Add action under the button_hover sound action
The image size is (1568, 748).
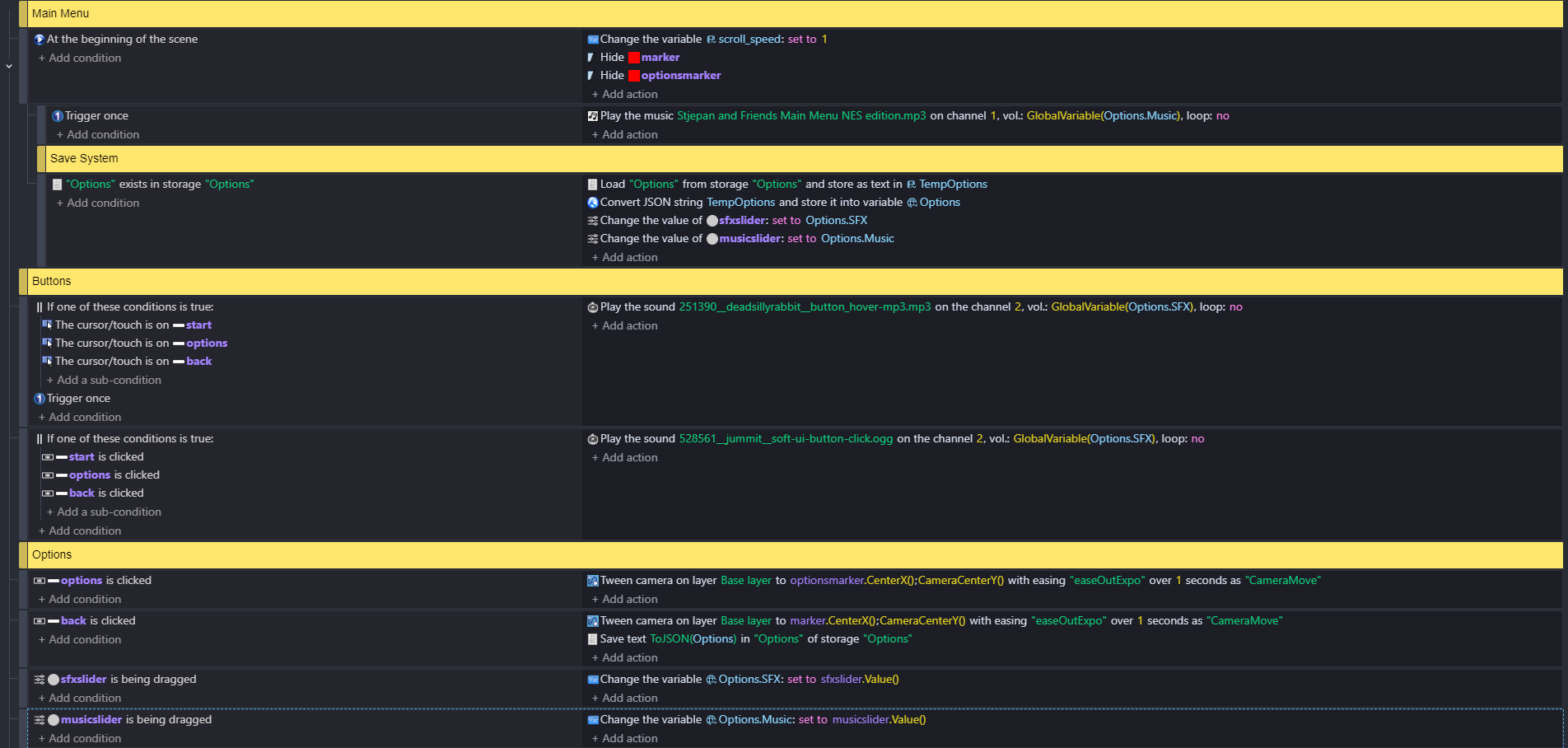625,326
